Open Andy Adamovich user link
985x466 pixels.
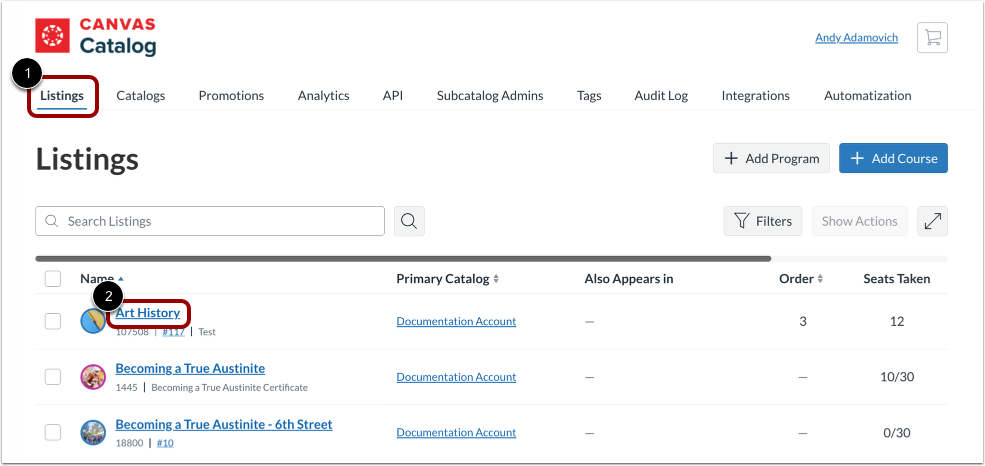click(x=856, y=38)
